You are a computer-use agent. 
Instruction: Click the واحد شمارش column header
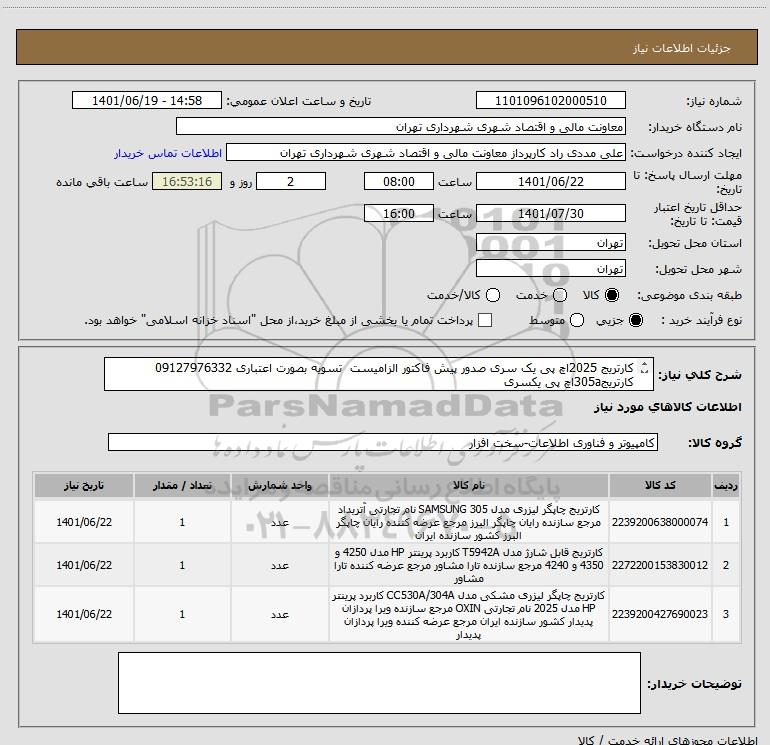click(x=279, y=486)
